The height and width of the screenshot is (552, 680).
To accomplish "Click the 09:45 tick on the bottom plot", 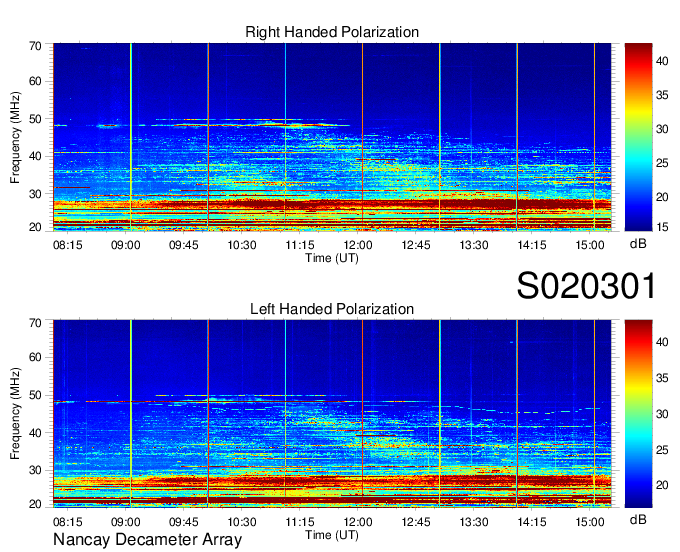I will point(184,522).
